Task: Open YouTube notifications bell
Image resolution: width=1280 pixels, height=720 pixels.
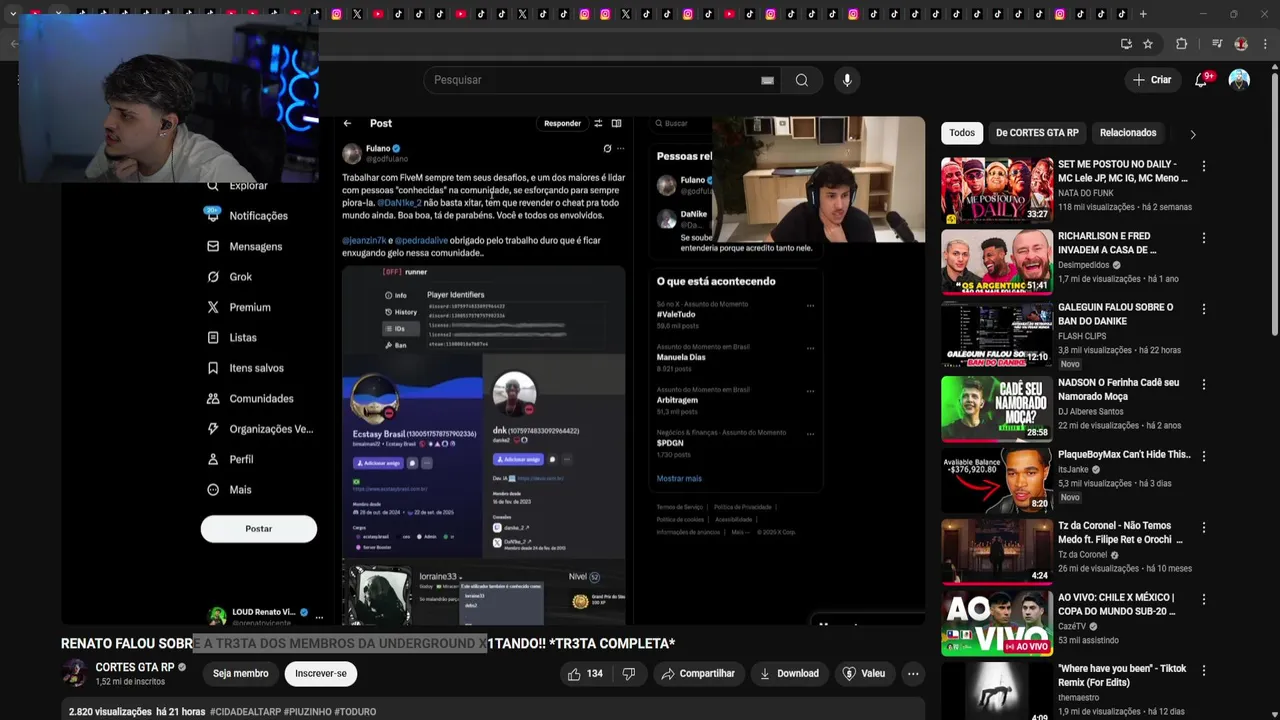Action: [1202, 80]
